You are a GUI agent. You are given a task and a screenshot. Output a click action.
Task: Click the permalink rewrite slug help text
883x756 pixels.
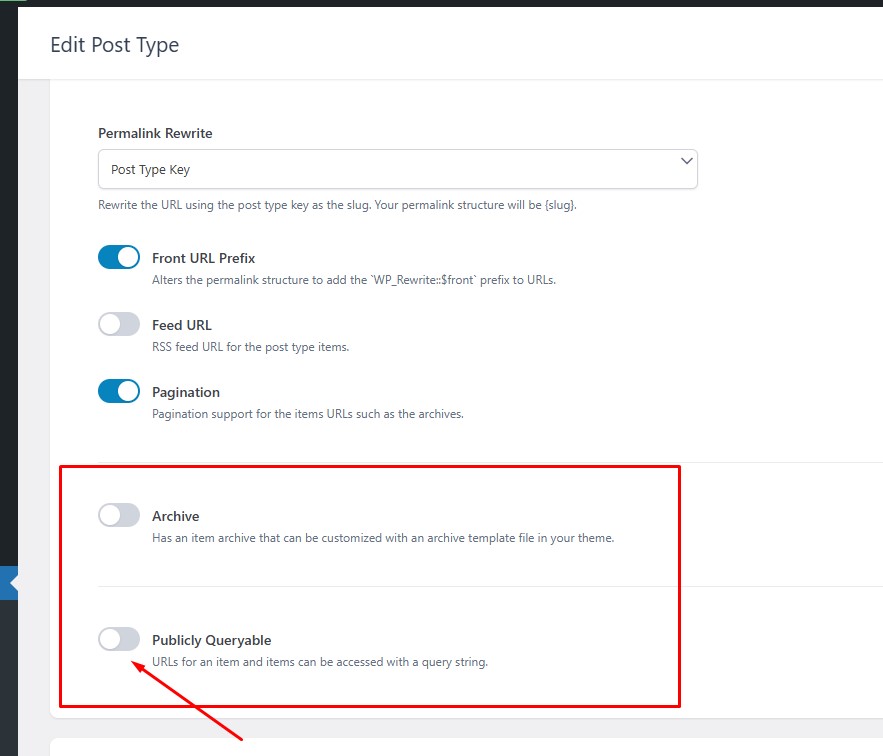click(337, 205)
